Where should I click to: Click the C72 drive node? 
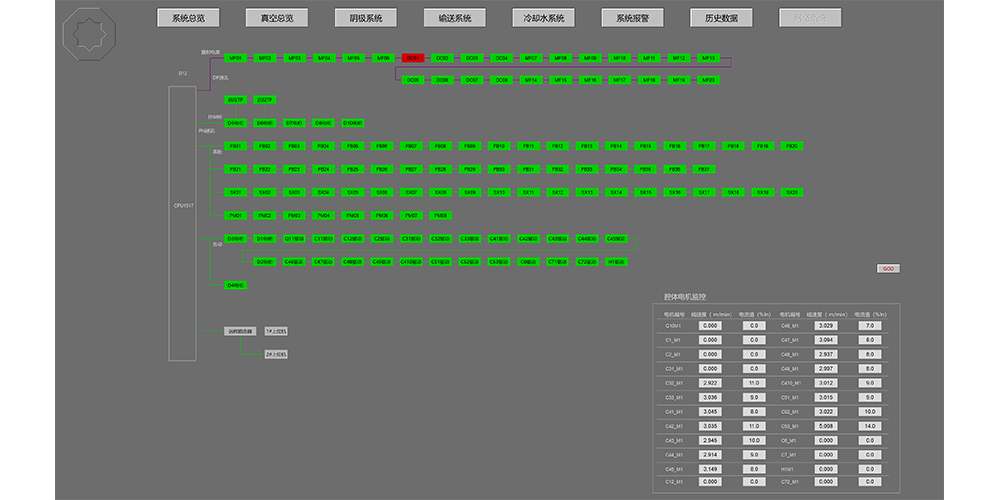(x=587, y=261)
